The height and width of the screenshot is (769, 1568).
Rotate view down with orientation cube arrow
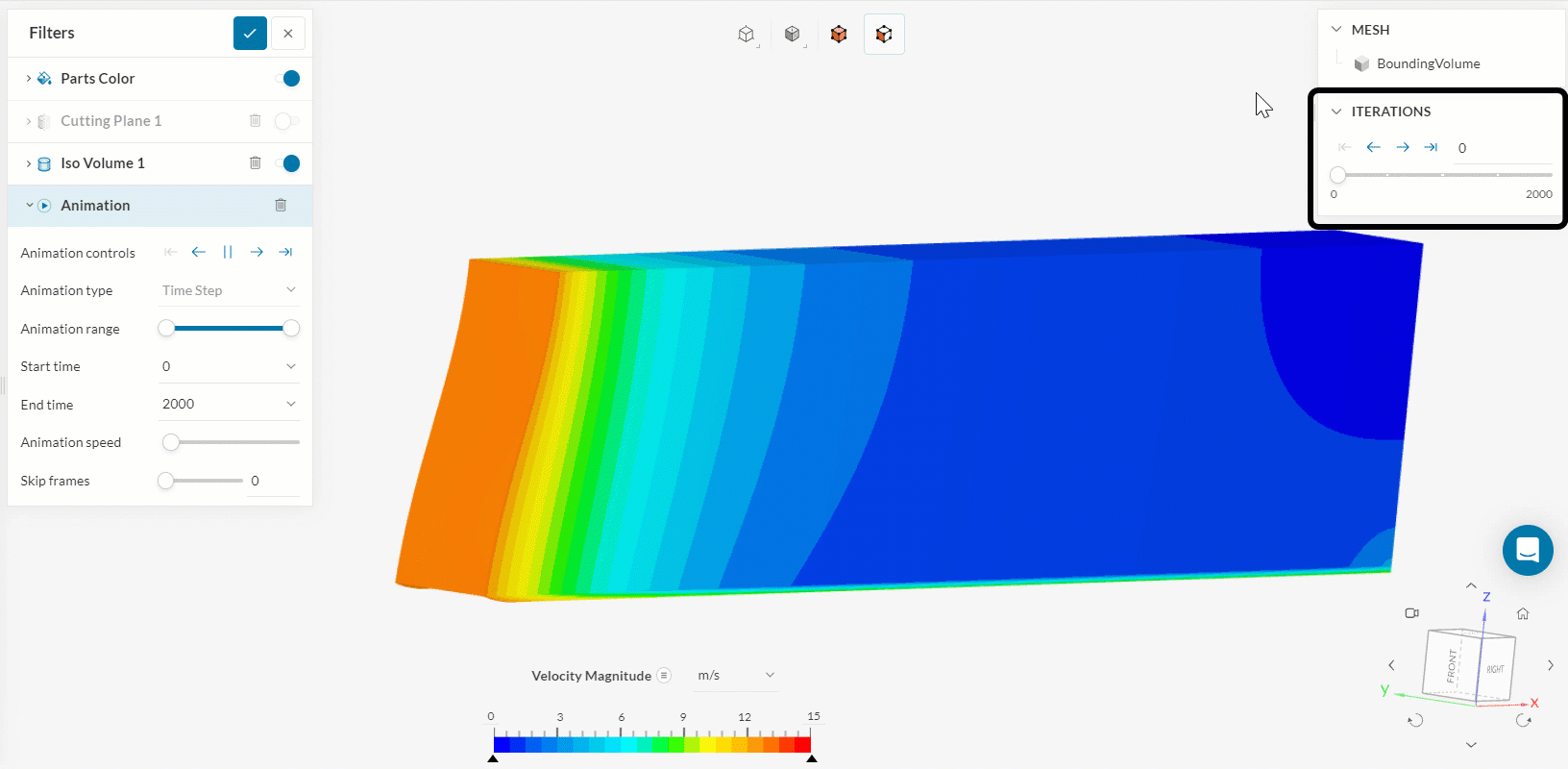coord(1471,745)
